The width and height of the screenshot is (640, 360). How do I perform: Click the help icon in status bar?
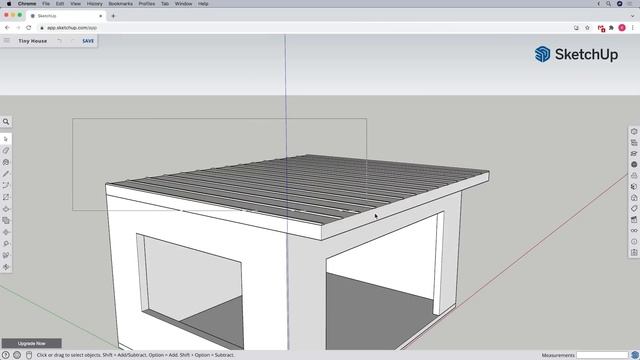6,355
